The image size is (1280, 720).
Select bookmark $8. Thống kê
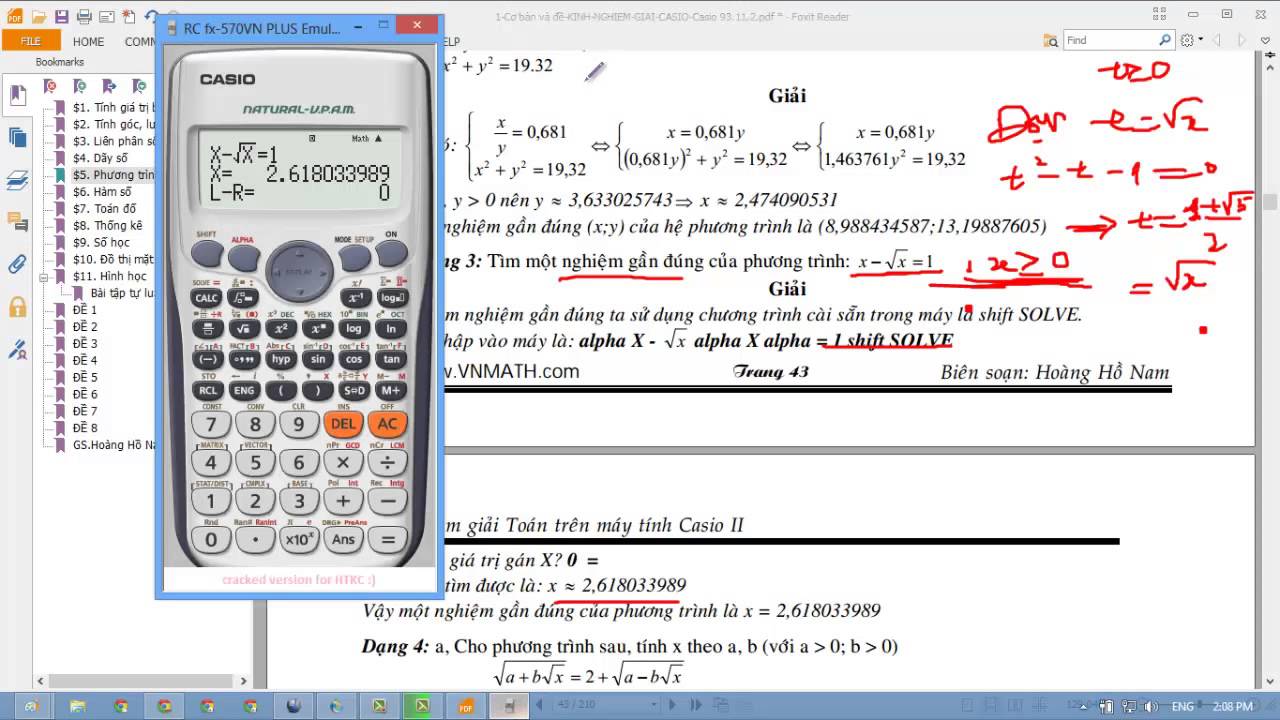(107, 226)
